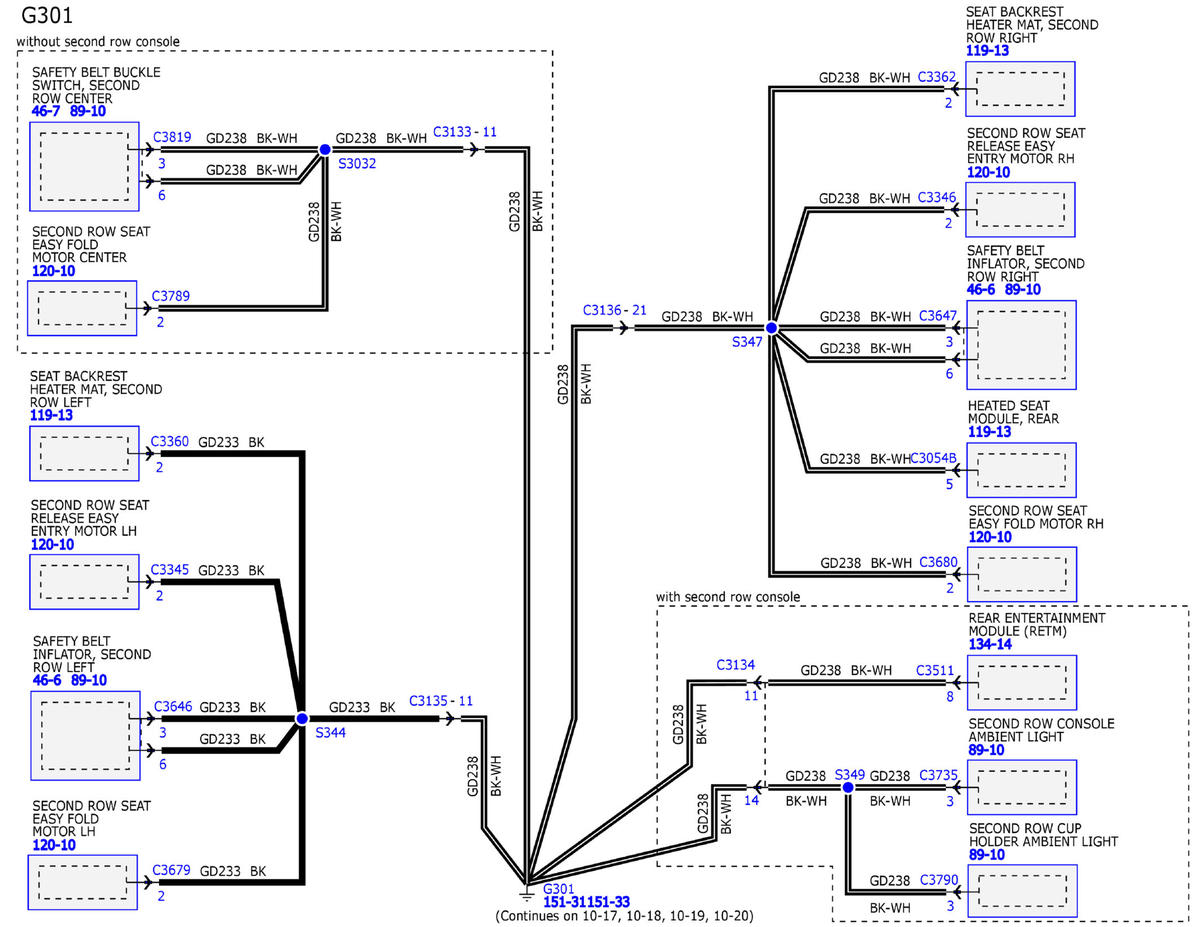This screenshot has height=927, width=1200.
Task: Follow 46-6 under Safety Belt Inflator Right
Action: pyautogui.click(x=983, y=290)
